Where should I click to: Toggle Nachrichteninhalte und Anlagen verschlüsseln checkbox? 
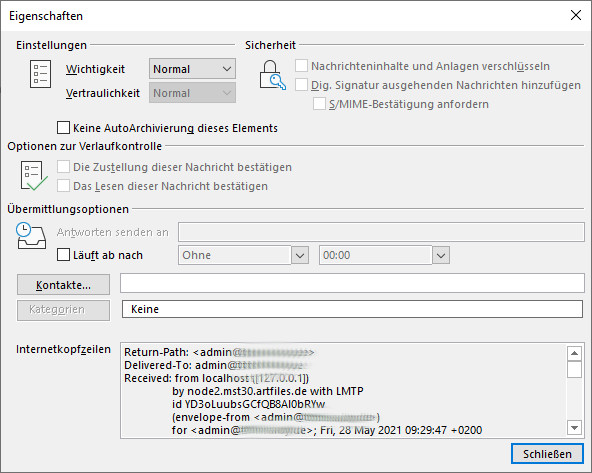pyautogui.click(x=301, y=66)
